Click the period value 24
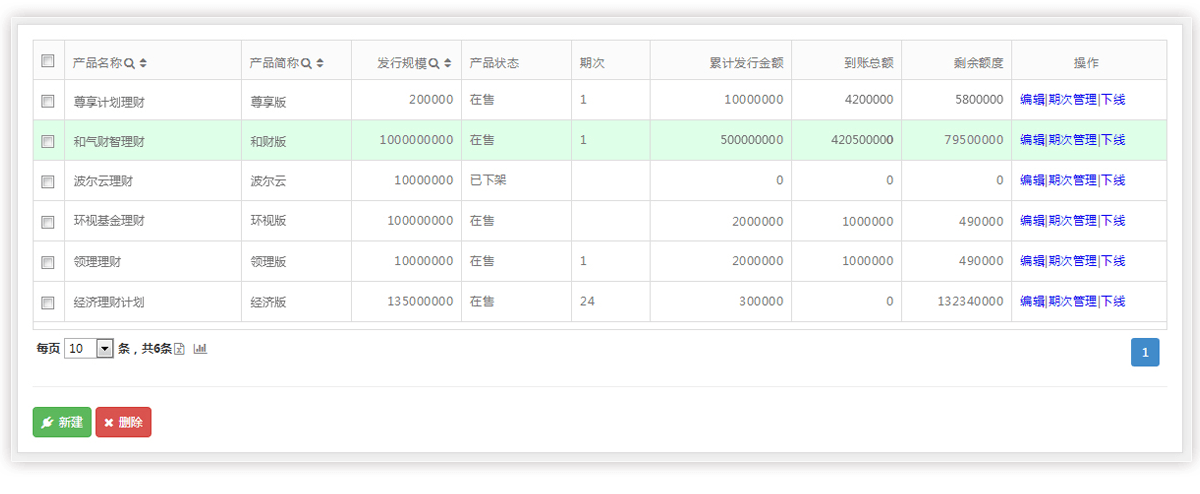Screen dimensions: 1200x494 [x=587, y=301]
